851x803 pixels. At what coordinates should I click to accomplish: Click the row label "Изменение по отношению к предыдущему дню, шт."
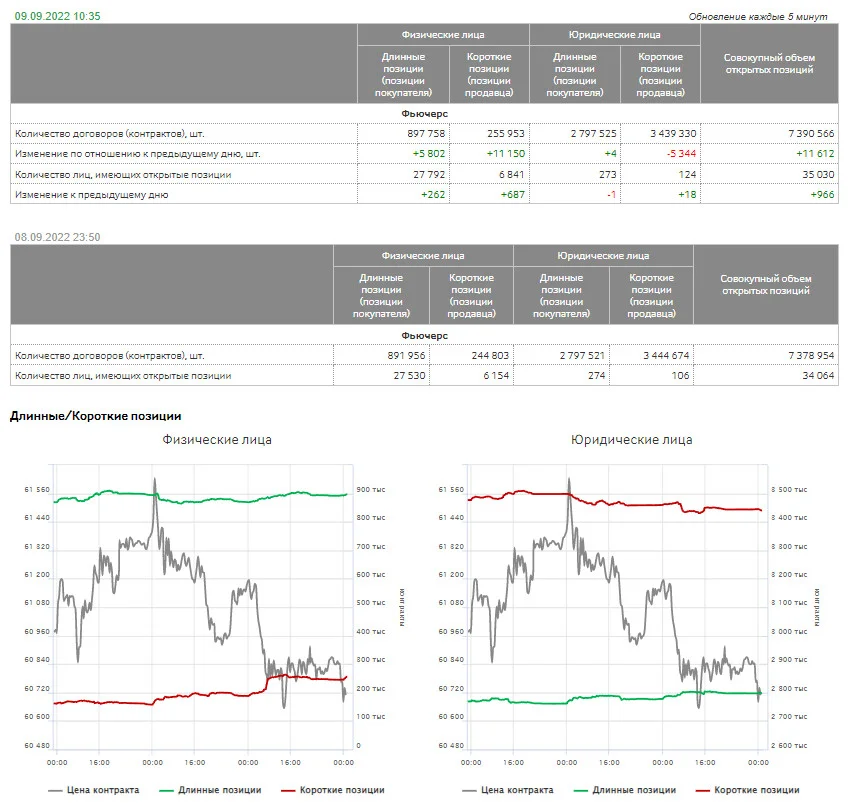(138, 154)
